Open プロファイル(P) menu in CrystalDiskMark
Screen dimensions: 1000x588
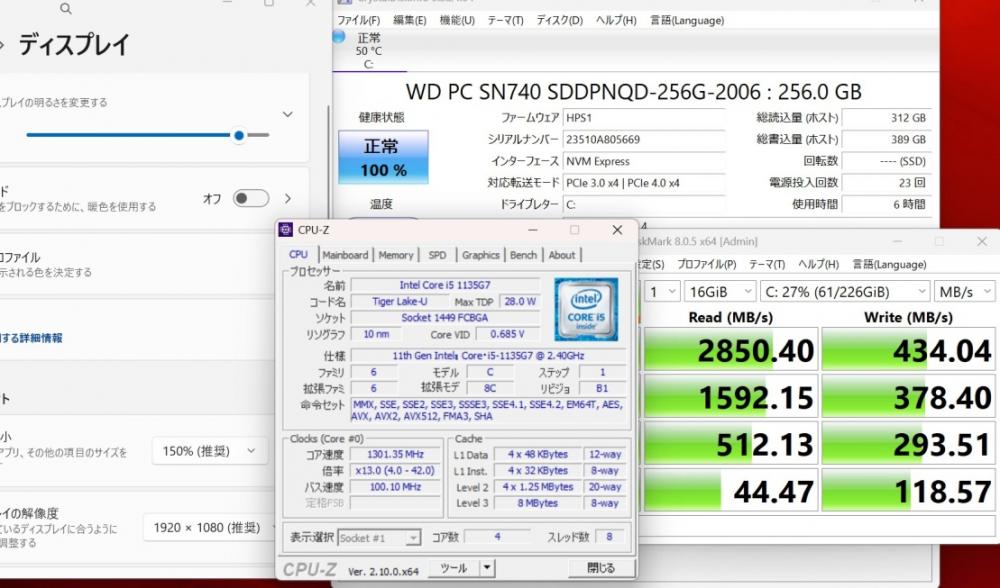[707, 264]
